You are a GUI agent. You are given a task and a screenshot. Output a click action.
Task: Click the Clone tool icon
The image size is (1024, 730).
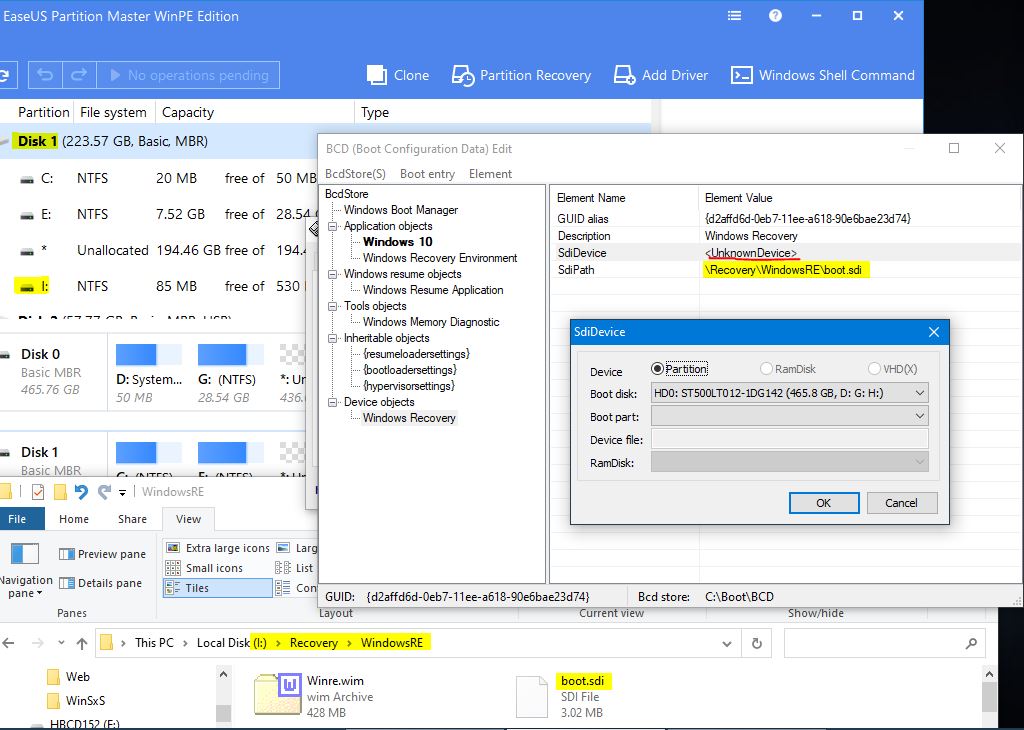click(x=376, y=75)
